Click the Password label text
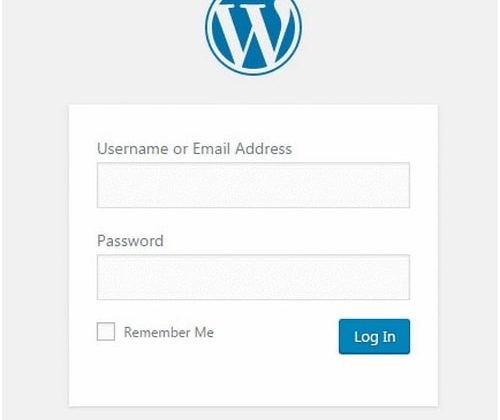The height and width of the screenshot is (420, 500). [x=130, y=241]
